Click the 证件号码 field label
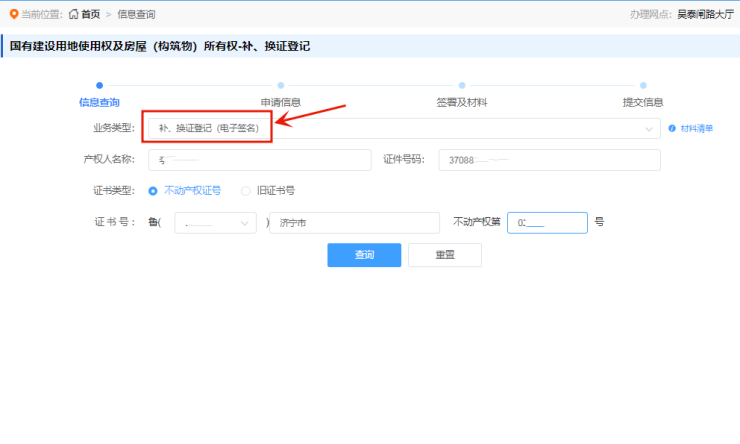 404,159
